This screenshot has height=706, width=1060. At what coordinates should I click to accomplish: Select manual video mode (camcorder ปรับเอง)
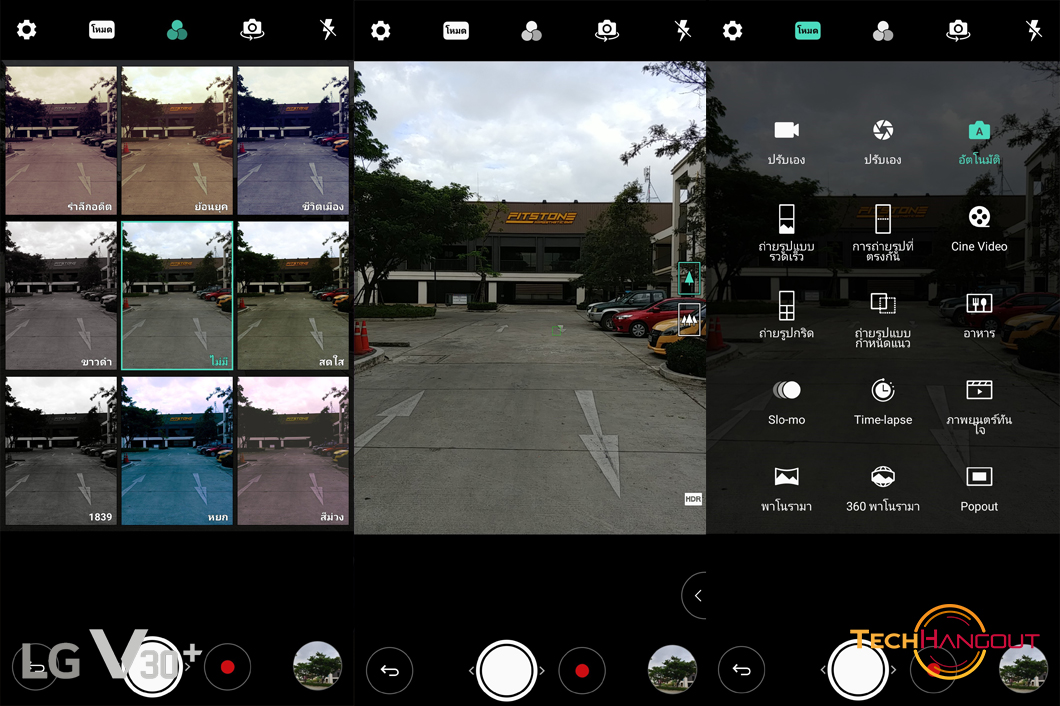(x=786, y=142)
